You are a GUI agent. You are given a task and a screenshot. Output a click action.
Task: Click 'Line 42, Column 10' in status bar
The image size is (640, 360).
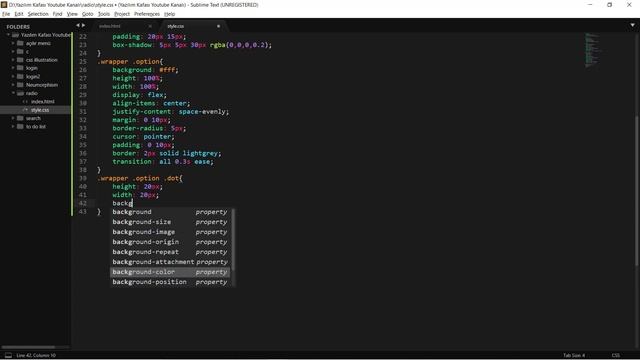36,356
